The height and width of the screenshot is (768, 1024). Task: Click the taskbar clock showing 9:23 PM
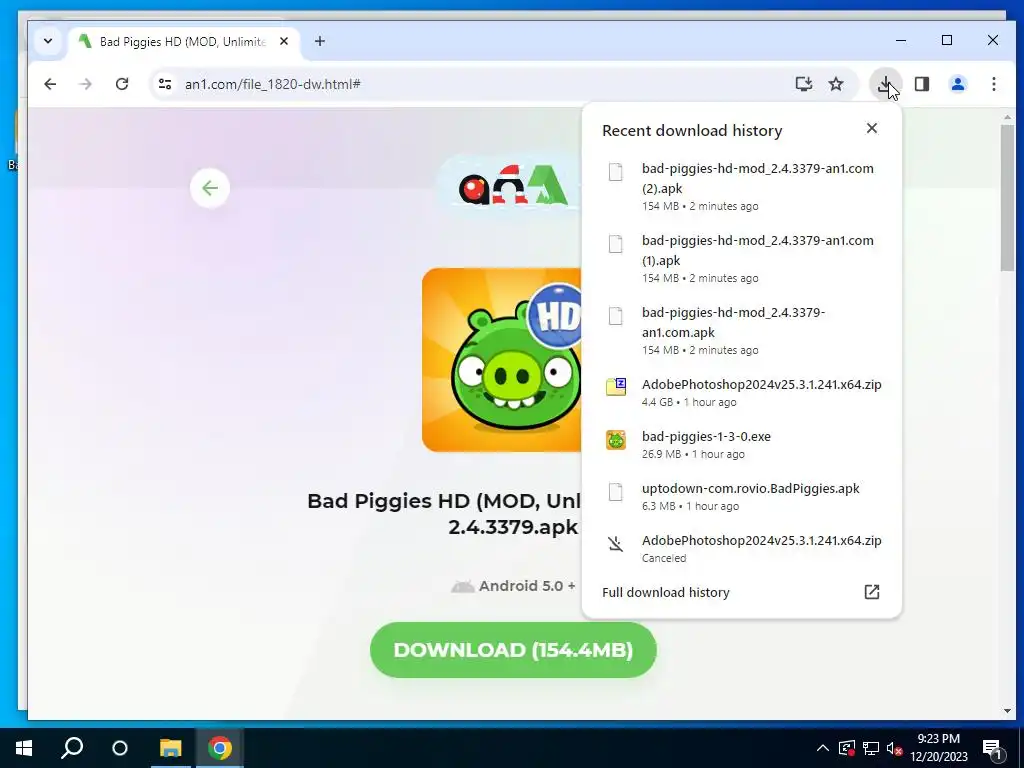coord(938,748)
